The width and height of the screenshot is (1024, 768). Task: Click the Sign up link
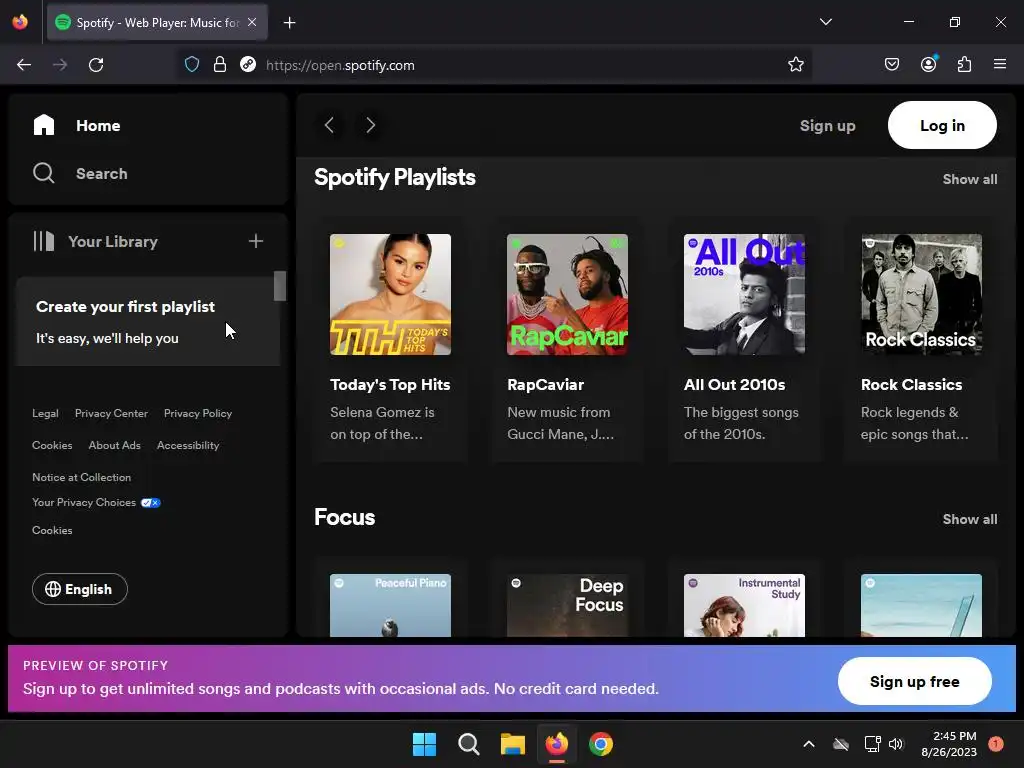click(827, 125)
